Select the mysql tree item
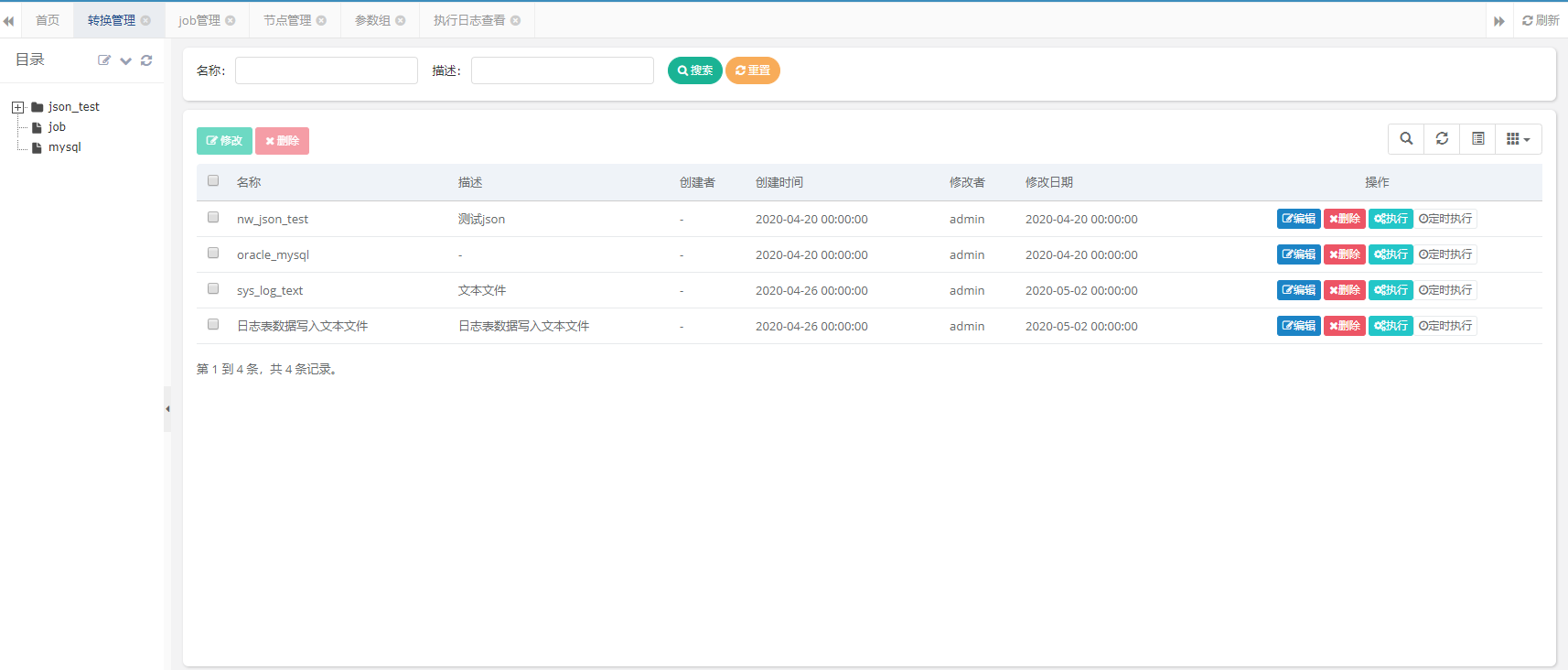 pos(65,147)
